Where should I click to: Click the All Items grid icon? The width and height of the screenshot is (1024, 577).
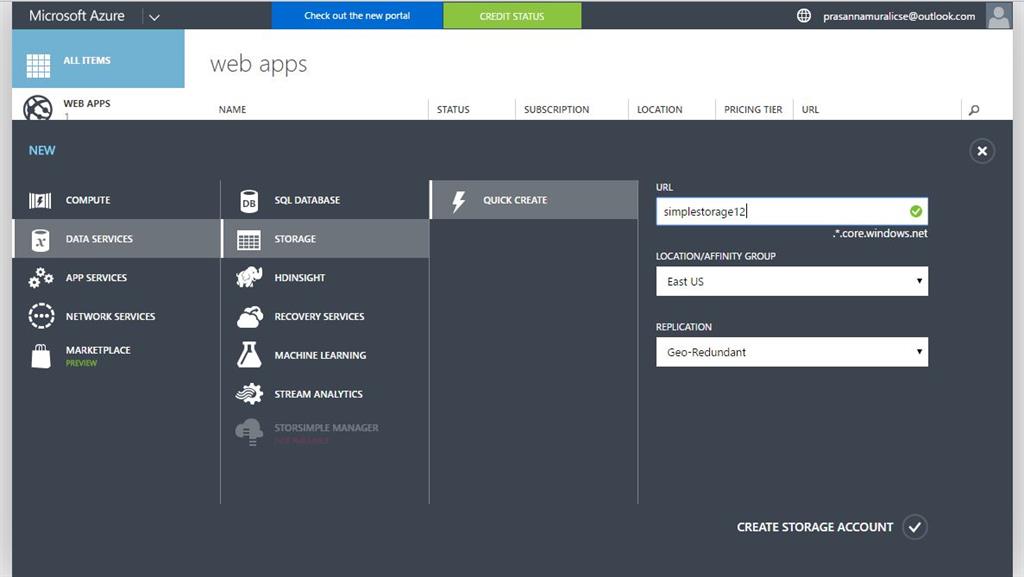click(x=38, y=65)
